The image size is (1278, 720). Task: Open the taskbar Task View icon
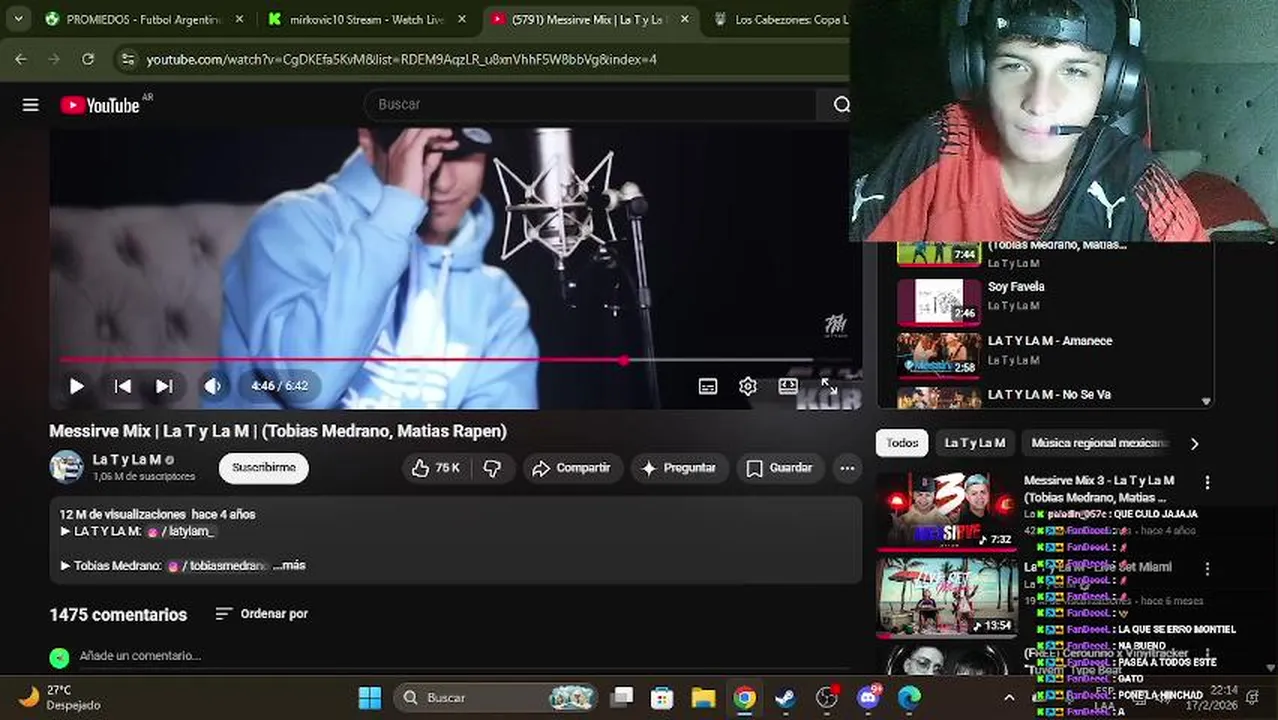click(622, 697)
